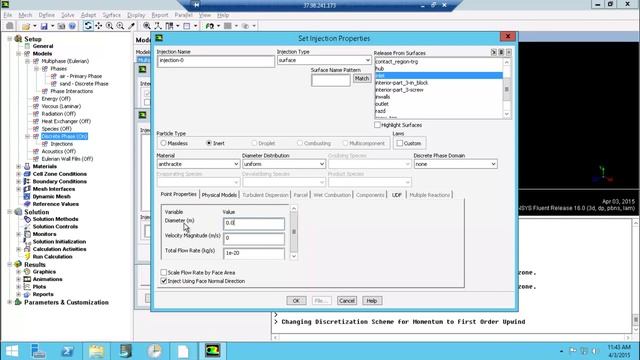Click middle deselect-all icon above surfaces list
The height and width of the screenshot is (360, 640).
click(x=501, y=52)
